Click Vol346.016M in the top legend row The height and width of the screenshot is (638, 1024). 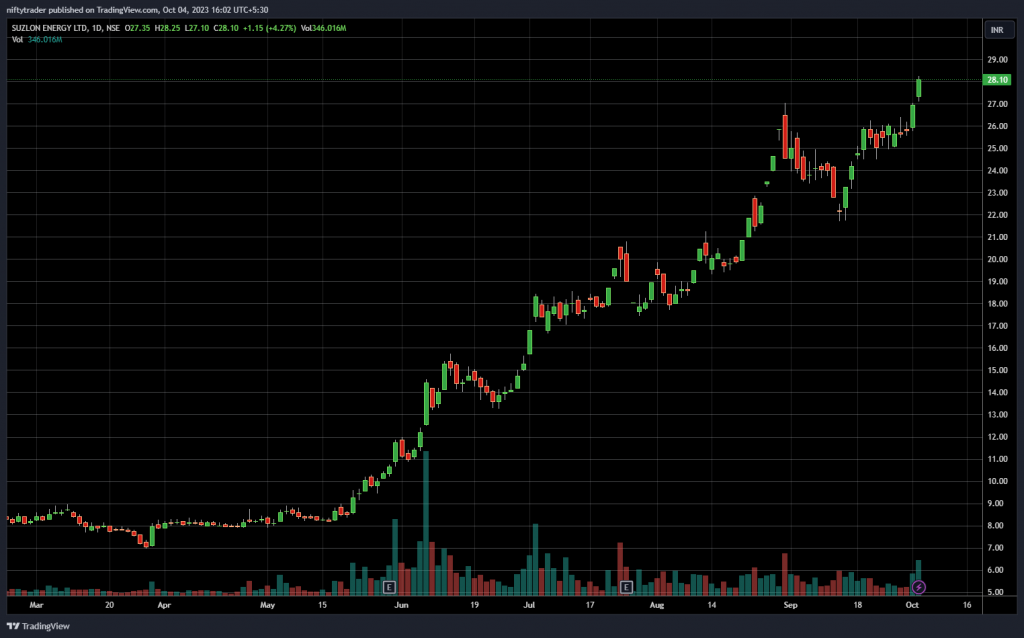point(323,28)
